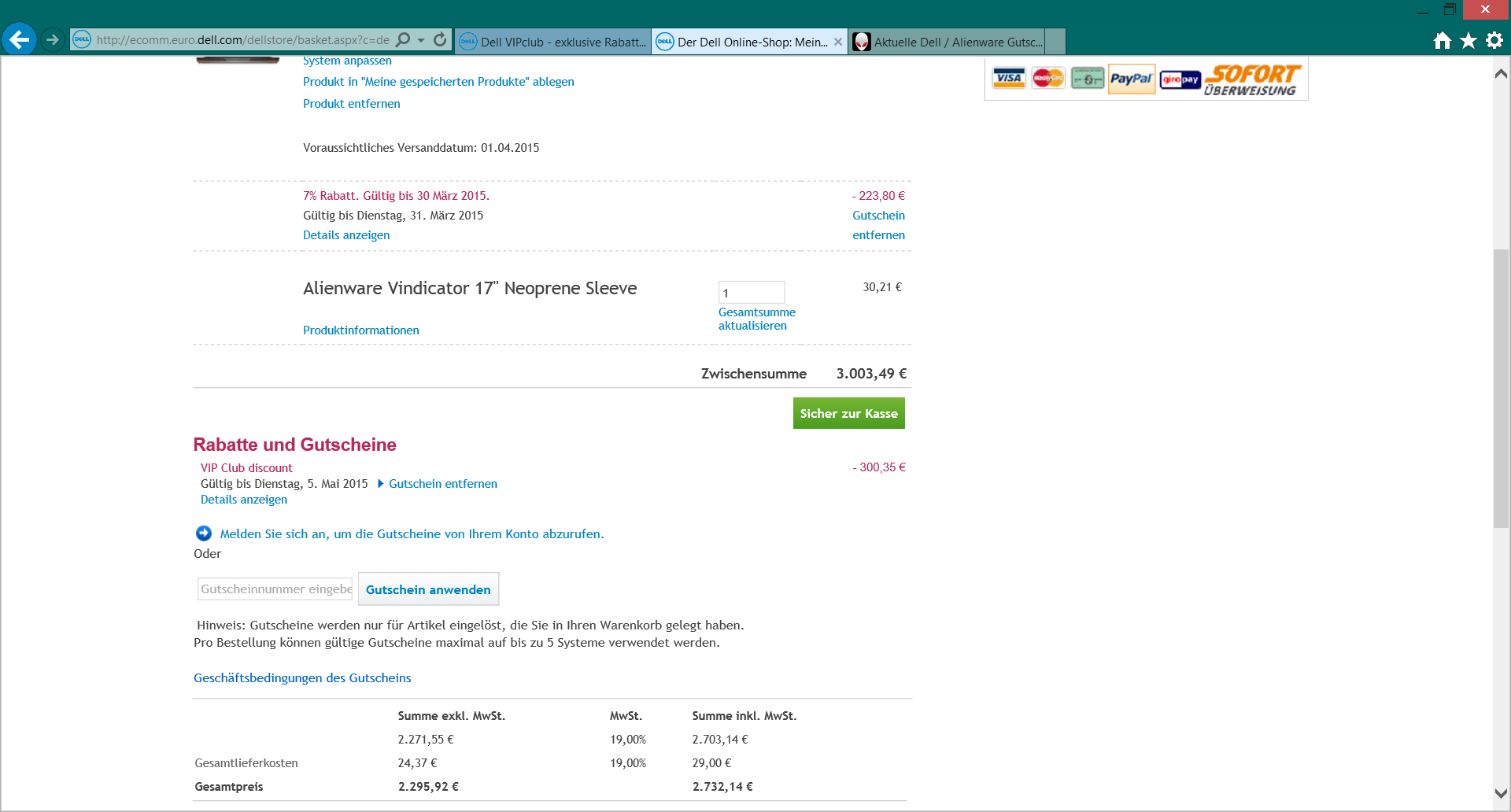Image resolution: width=1511 pixels, height=812 pixels.
Task: Click the MasterCard payment logo
Action: (1048, 78)
